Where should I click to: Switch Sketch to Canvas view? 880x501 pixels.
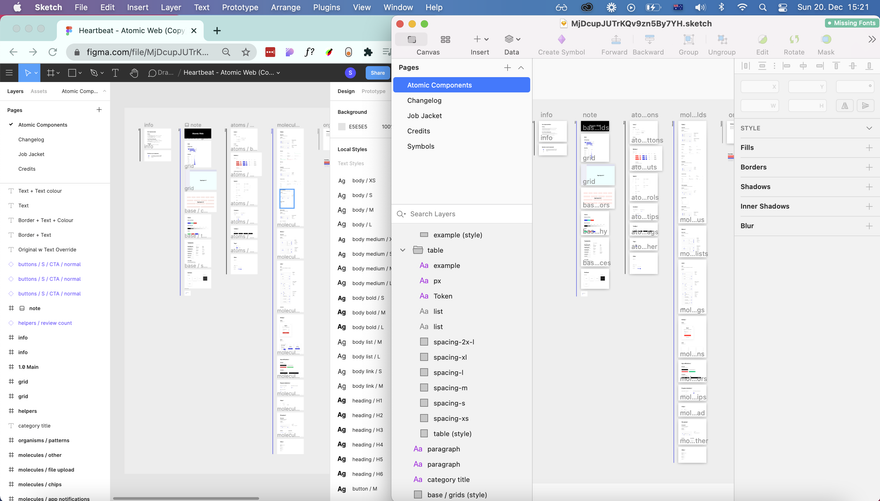[x=411, y=39]
